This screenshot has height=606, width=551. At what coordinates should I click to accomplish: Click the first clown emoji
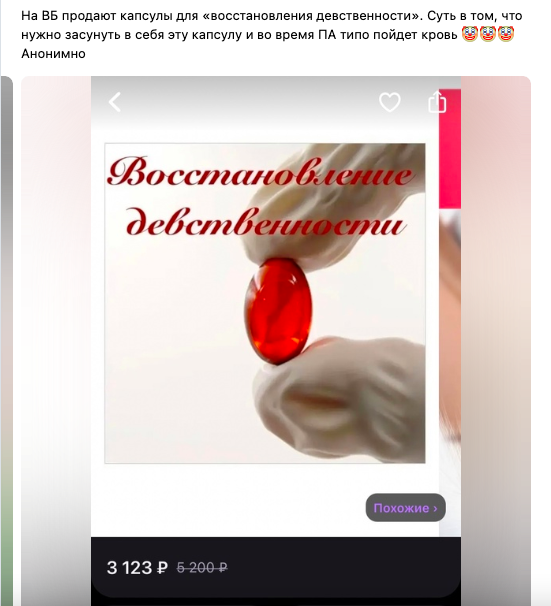[470, 34]
